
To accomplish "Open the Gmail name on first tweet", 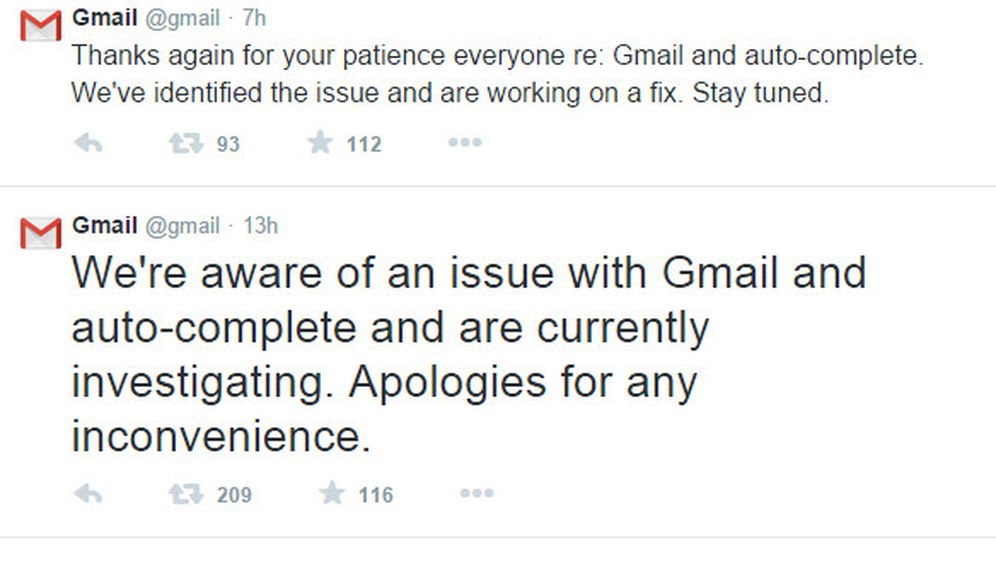I will [x=105, y=19].
